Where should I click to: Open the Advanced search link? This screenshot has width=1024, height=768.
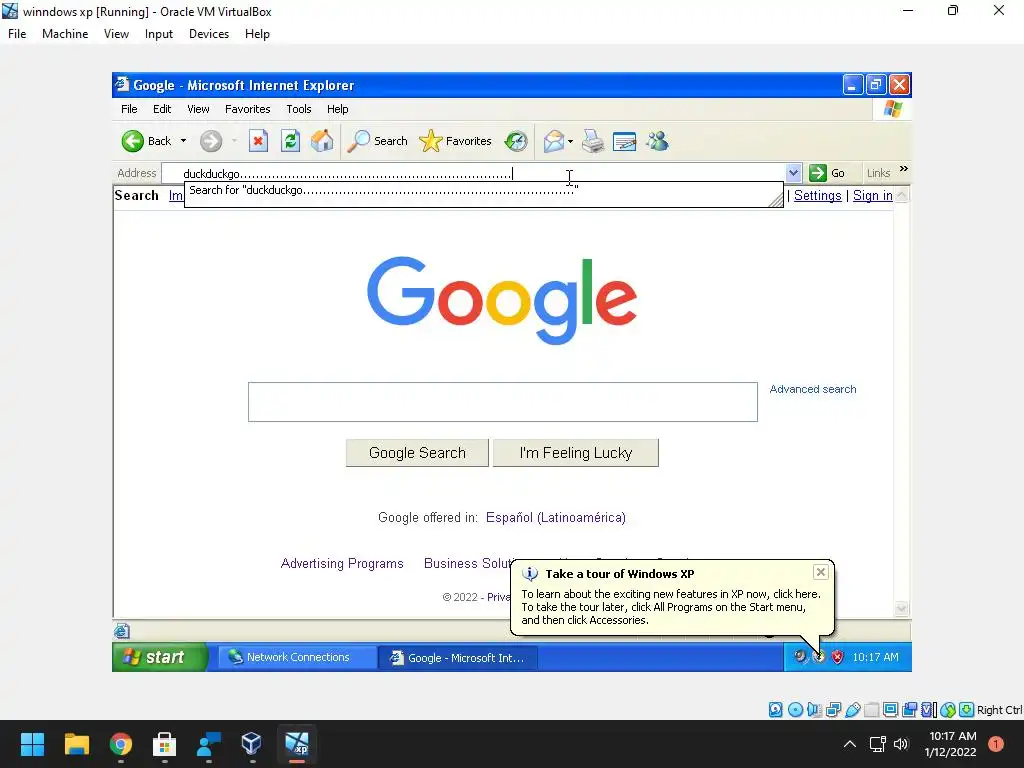click(812, 389)
